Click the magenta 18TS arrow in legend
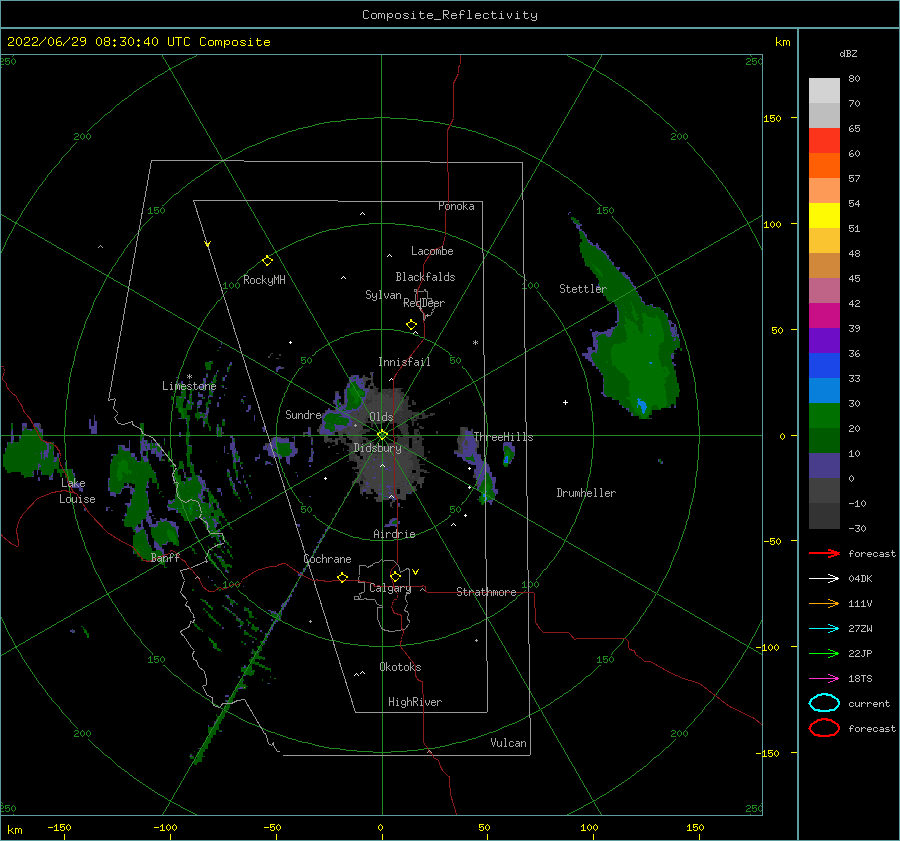 click(x=824, y=679)
